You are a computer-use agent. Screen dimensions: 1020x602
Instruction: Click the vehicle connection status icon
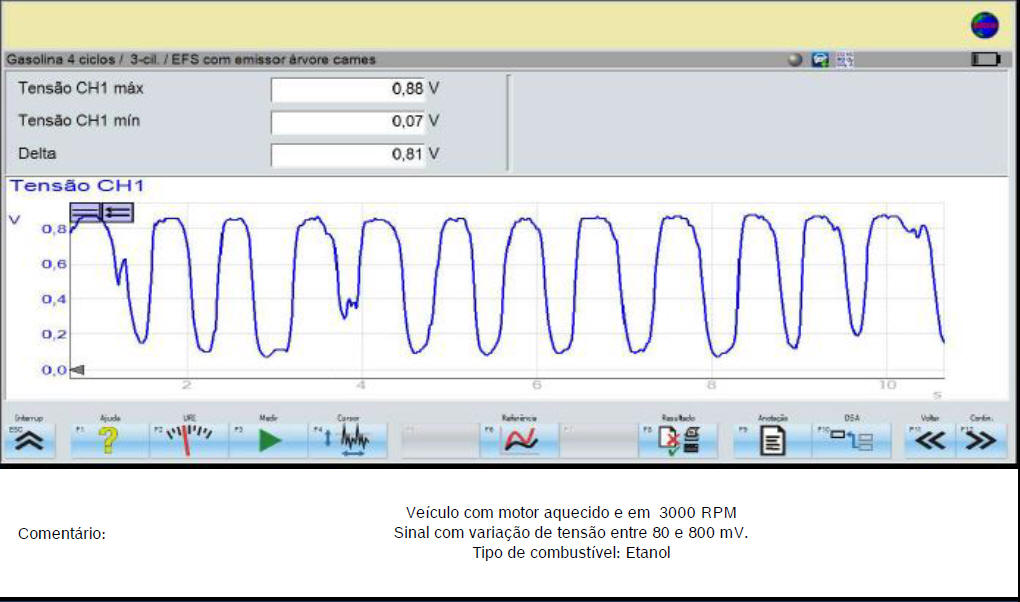[x=820, y=60]
